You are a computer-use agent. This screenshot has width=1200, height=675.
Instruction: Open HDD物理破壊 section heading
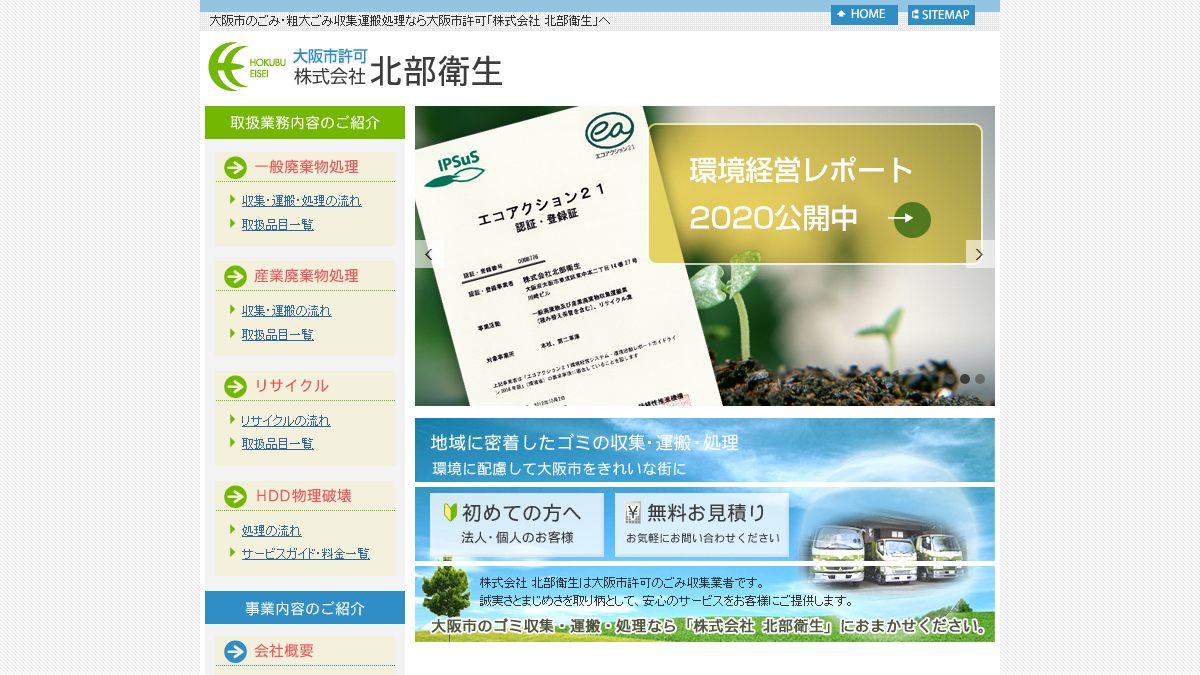click(304, 496)
